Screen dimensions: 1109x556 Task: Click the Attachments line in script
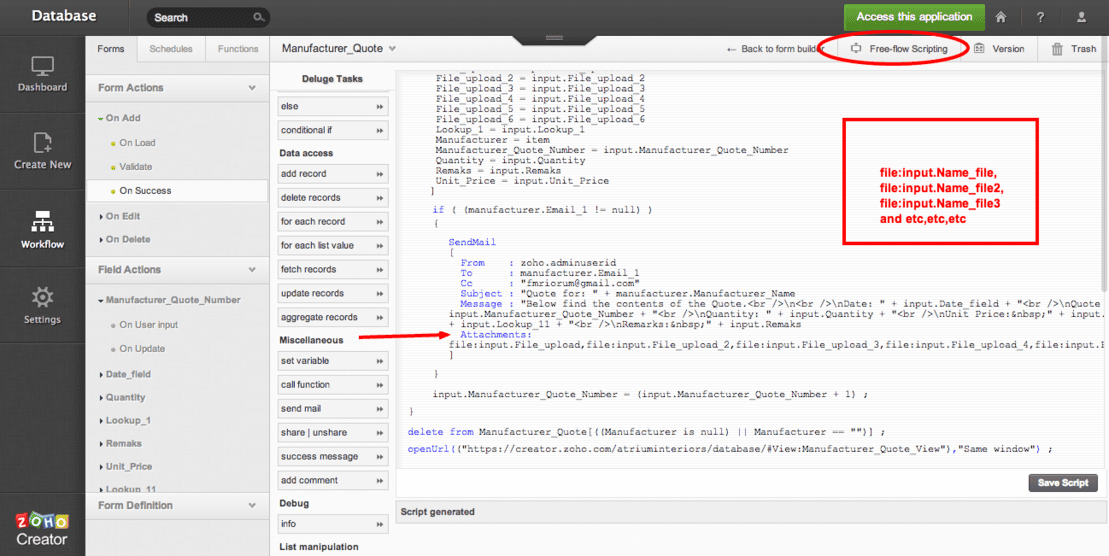pos(495,335)
